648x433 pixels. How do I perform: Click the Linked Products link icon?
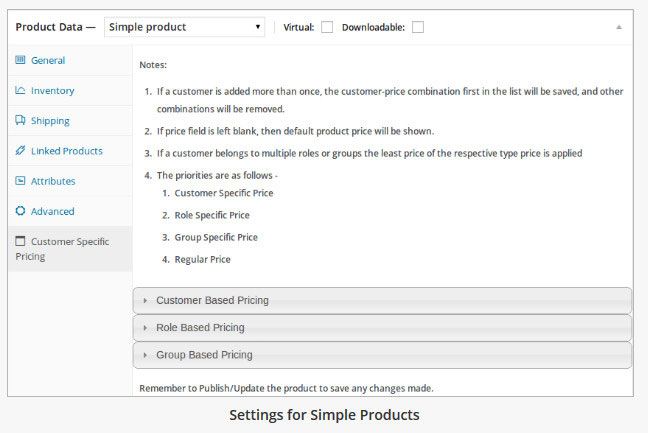click(20, 151)
